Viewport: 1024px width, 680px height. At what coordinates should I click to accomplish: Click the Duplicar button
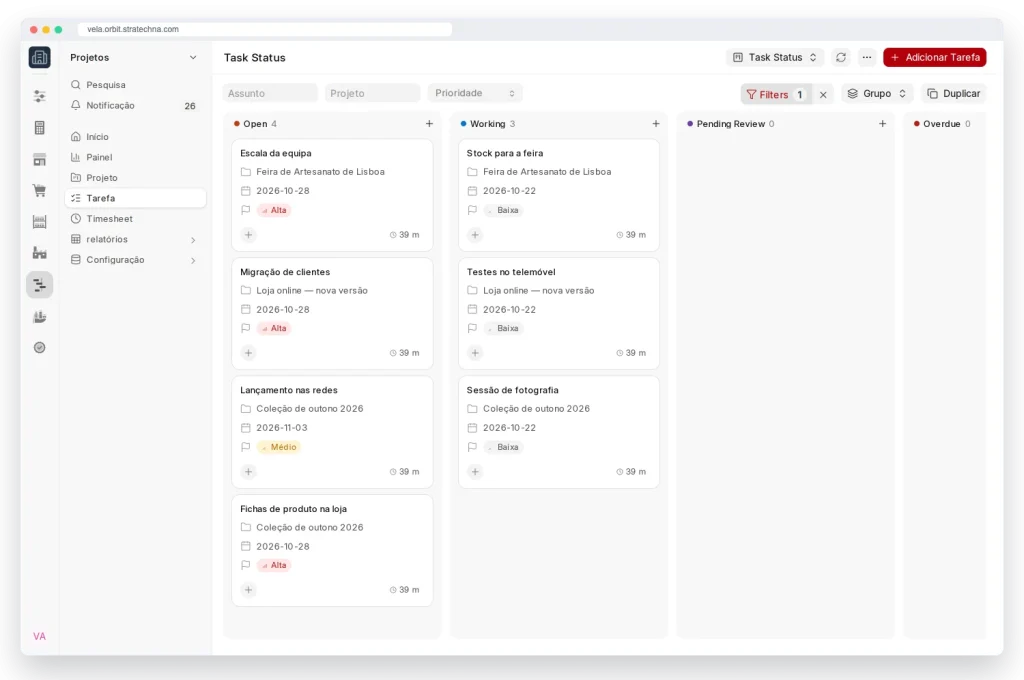coord(954,94)
